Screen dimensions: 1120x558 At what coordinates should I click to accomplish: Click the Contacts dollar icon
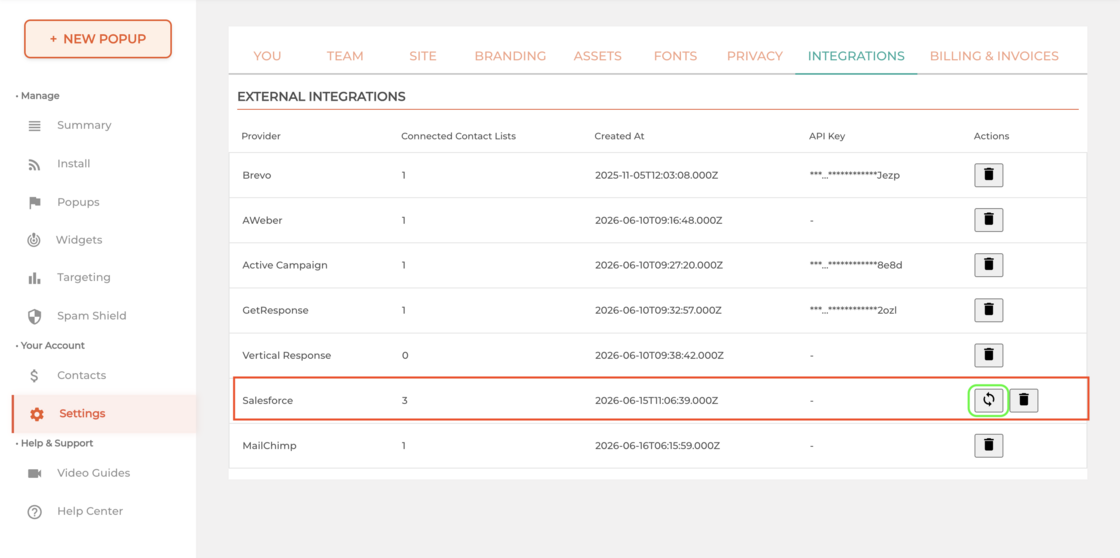pos(34,376)
